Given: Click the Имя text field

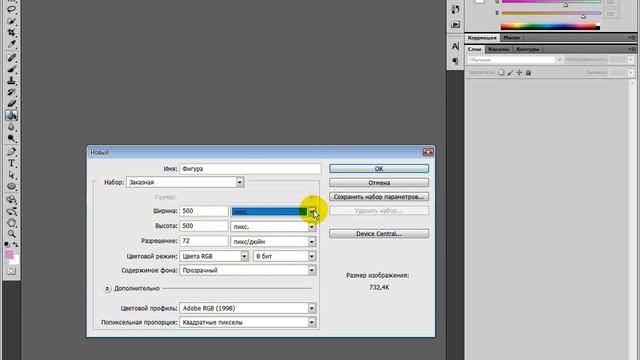Looking at the screenshot, I should pos(250,169).
